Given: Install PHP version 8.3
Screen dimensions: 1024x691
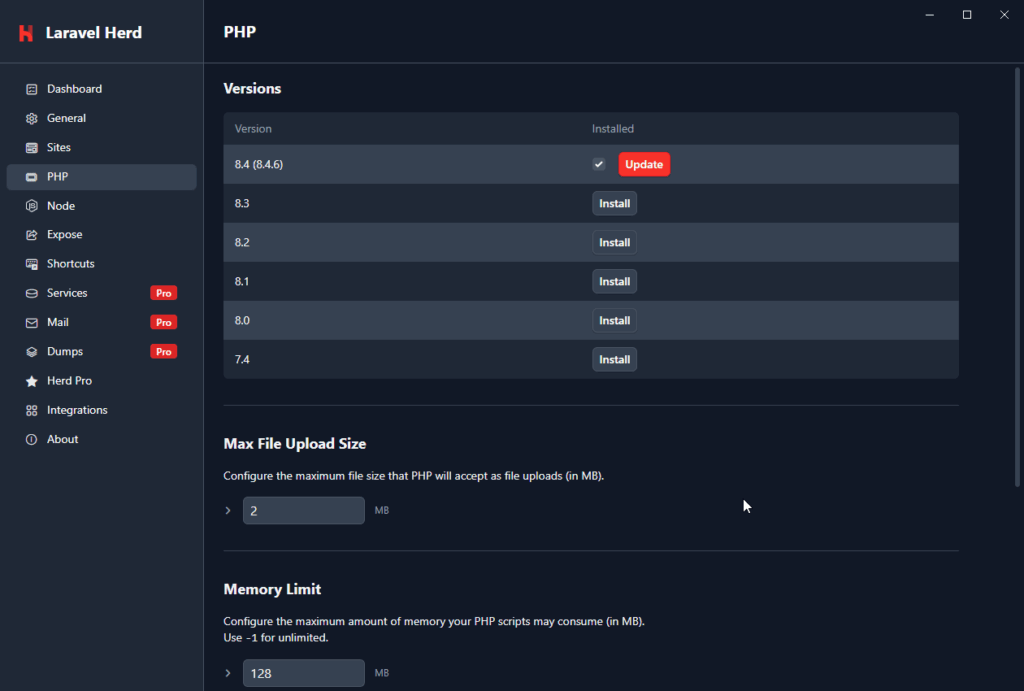Looking at the screenshot, I should tap(615, 203).
